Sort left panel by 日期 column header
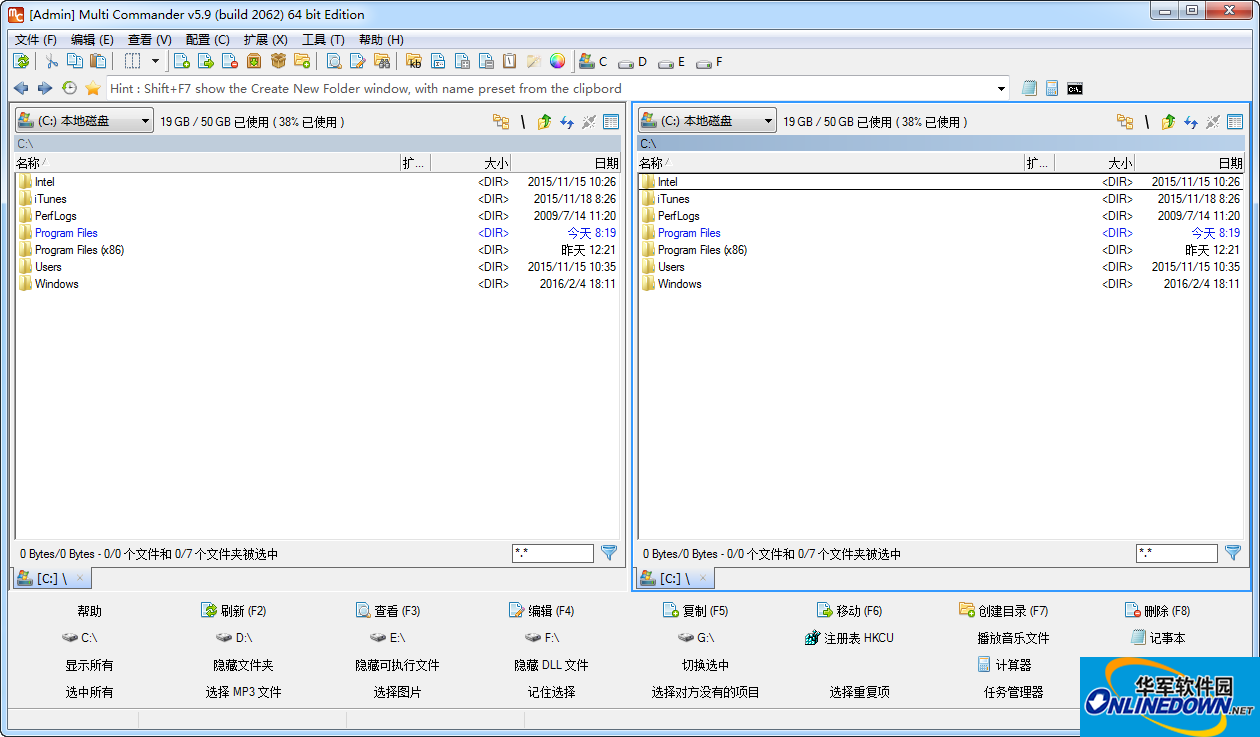1260x737 pixels. pyautogui.click(x=566, y=163)
